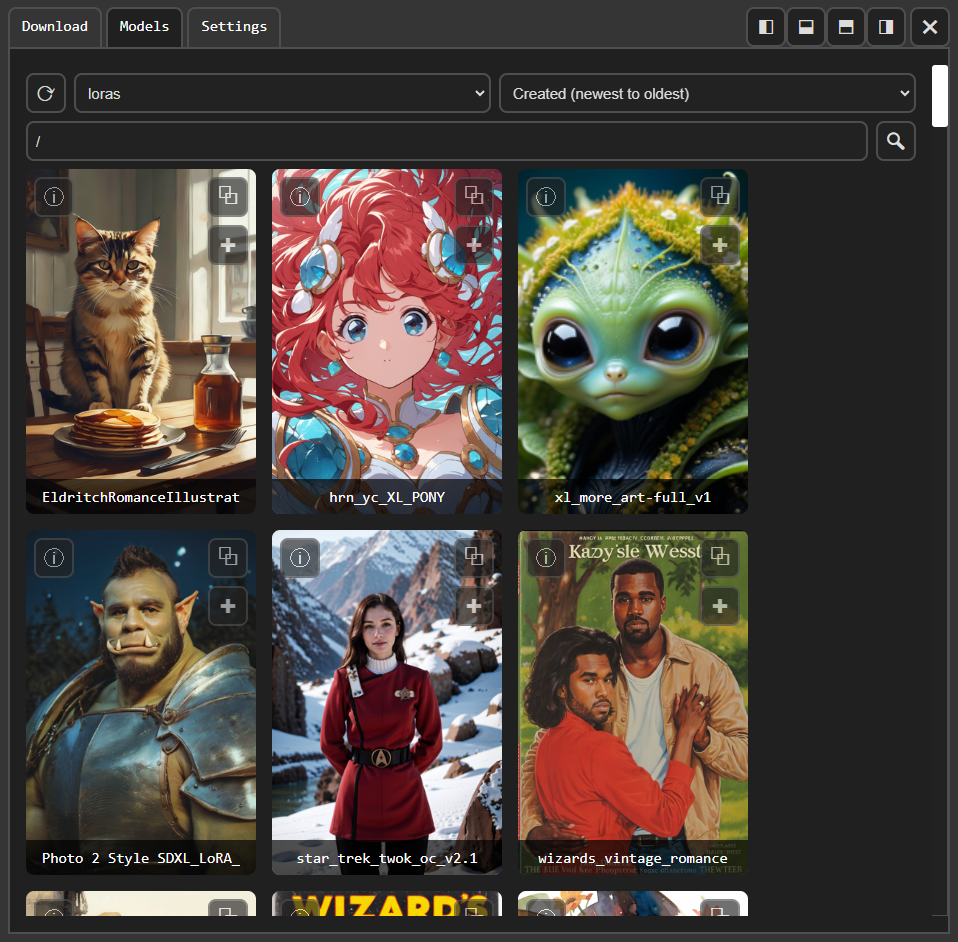958x942 pixels.
Task: Dock panel to the bottom
Action: 806,27
